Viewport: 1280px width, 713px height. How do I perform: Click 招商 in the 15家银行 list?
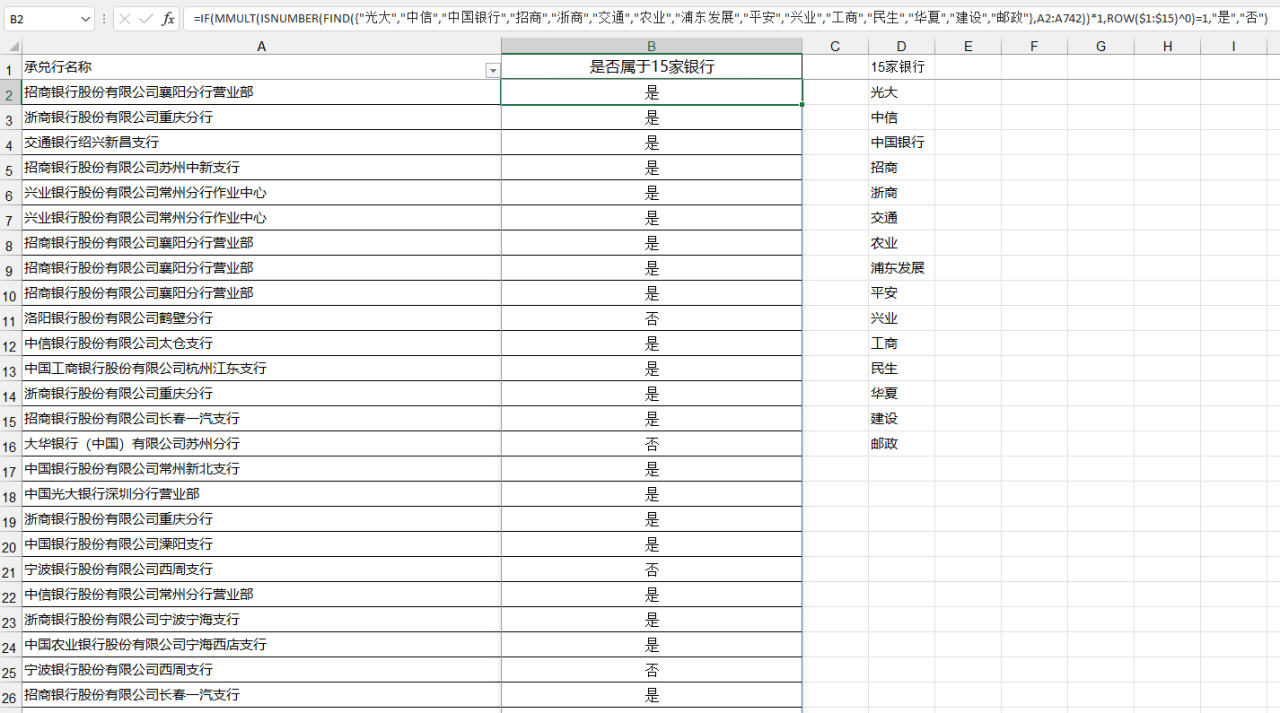tap(901, 167)
